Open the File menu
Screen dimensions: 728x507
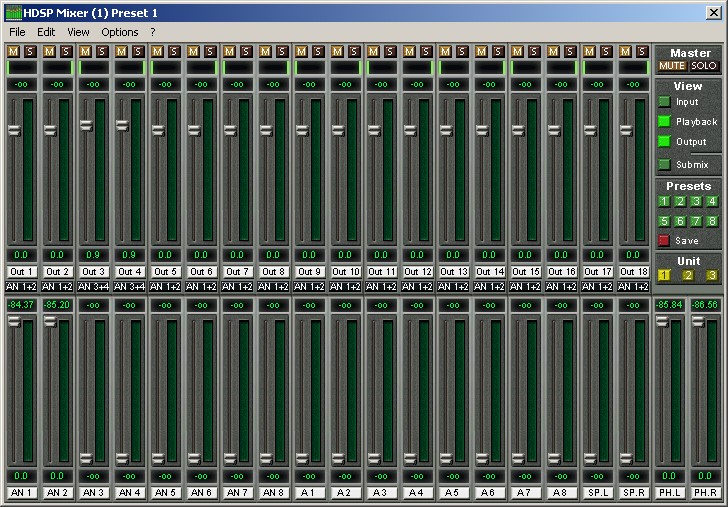pyautogui.click(x=17, y=32)
